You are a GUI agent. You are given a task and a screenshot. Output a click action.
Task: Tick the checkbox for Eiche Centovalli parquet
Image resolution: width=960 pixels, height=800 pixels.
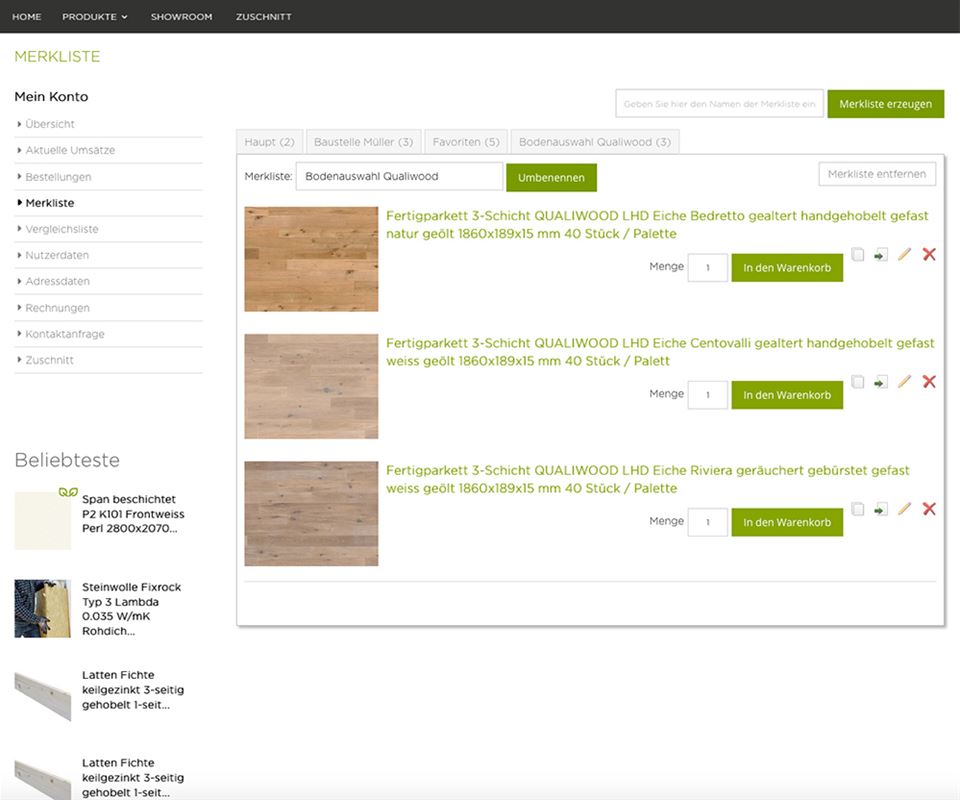click(x=858, y=382)
